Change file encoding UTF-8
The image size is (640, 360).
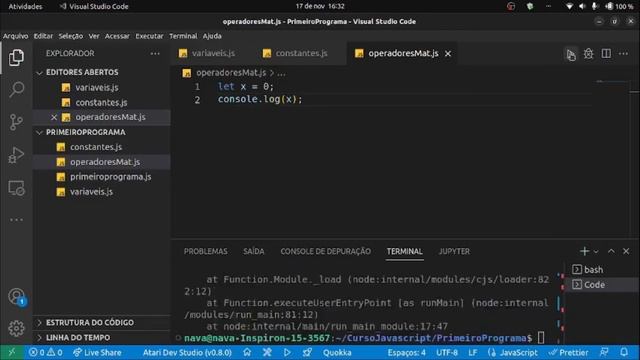(447, 352)
